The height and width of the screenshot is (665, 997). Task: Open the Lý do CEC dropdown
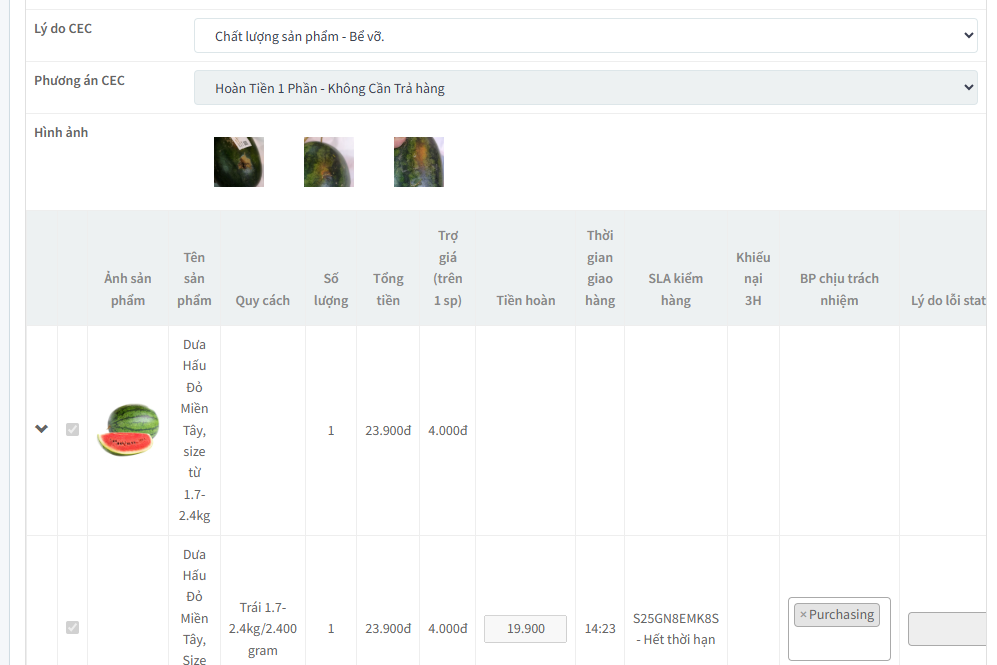(x=586, y=36)
